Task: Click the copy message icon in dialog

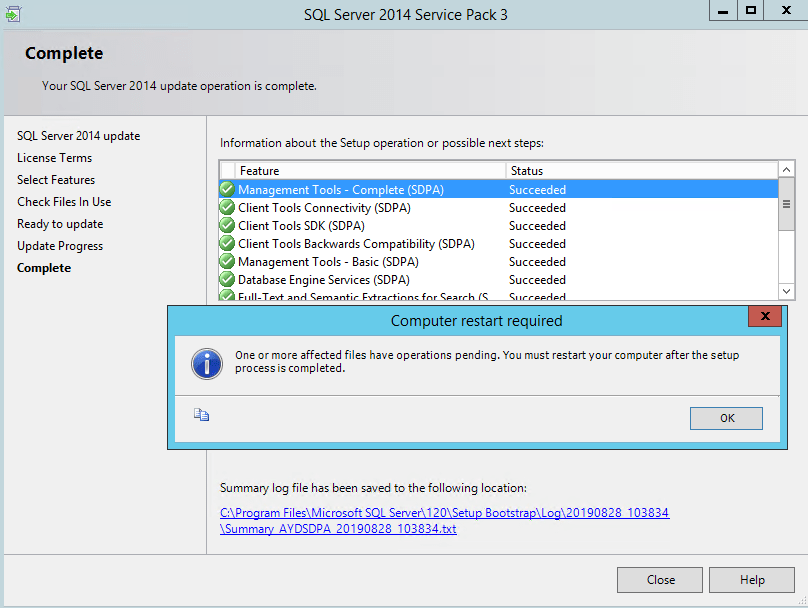Action: (x=201, y=415)
